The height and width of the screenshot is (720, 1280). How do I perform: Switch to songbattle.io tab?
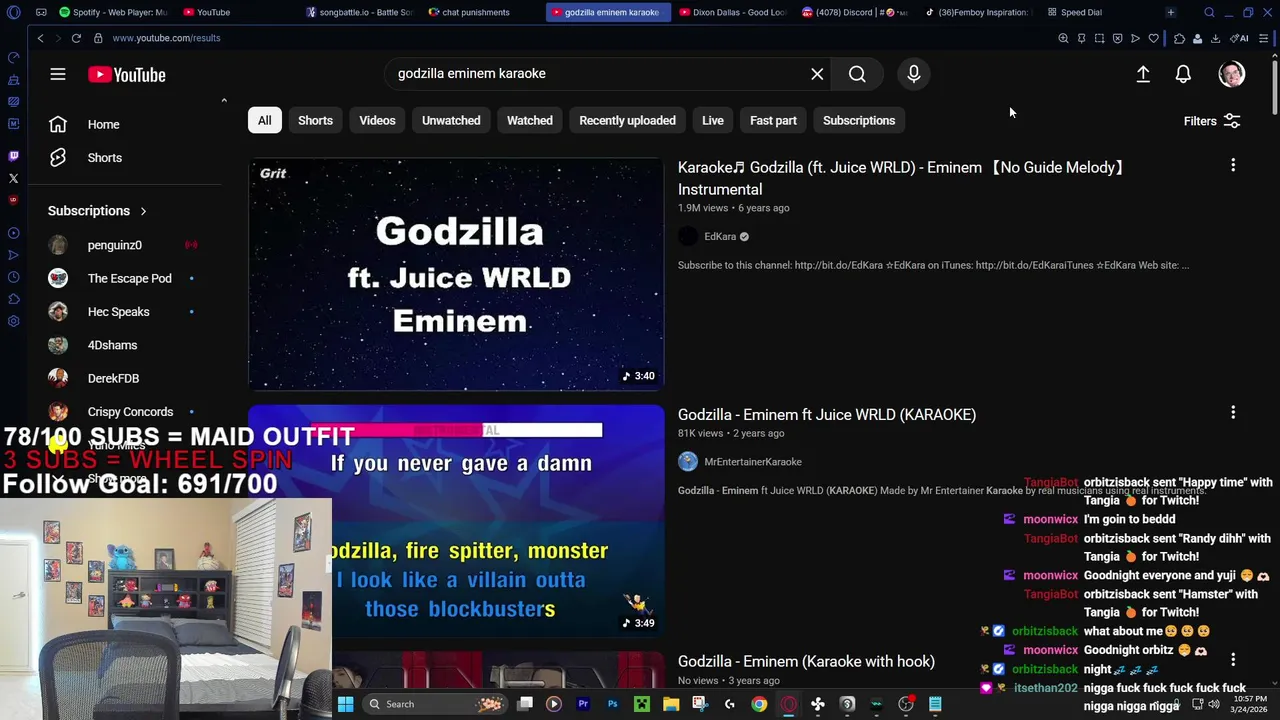[x=359, y=12]
